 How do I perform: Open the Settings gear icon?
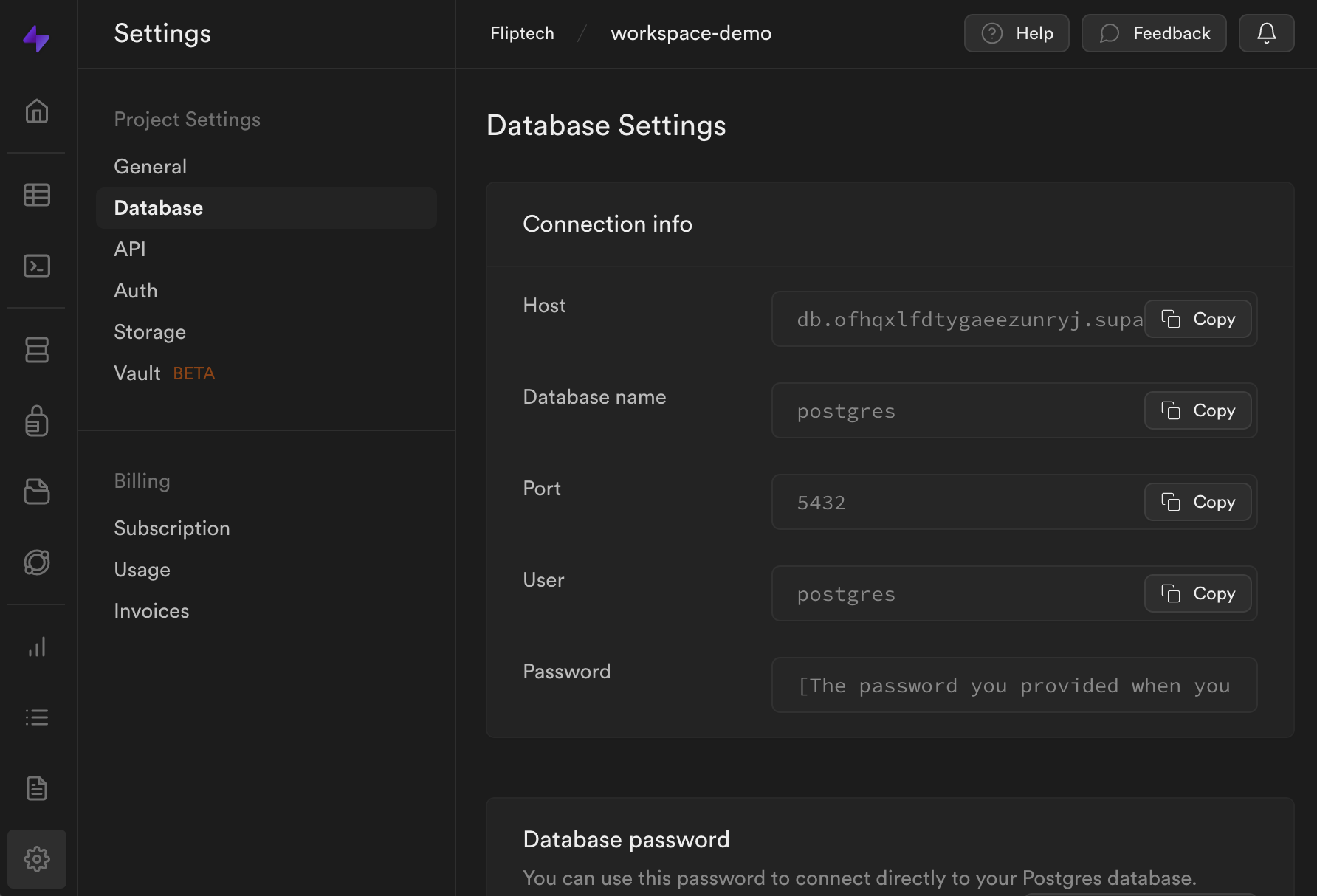tap(36, 859)
